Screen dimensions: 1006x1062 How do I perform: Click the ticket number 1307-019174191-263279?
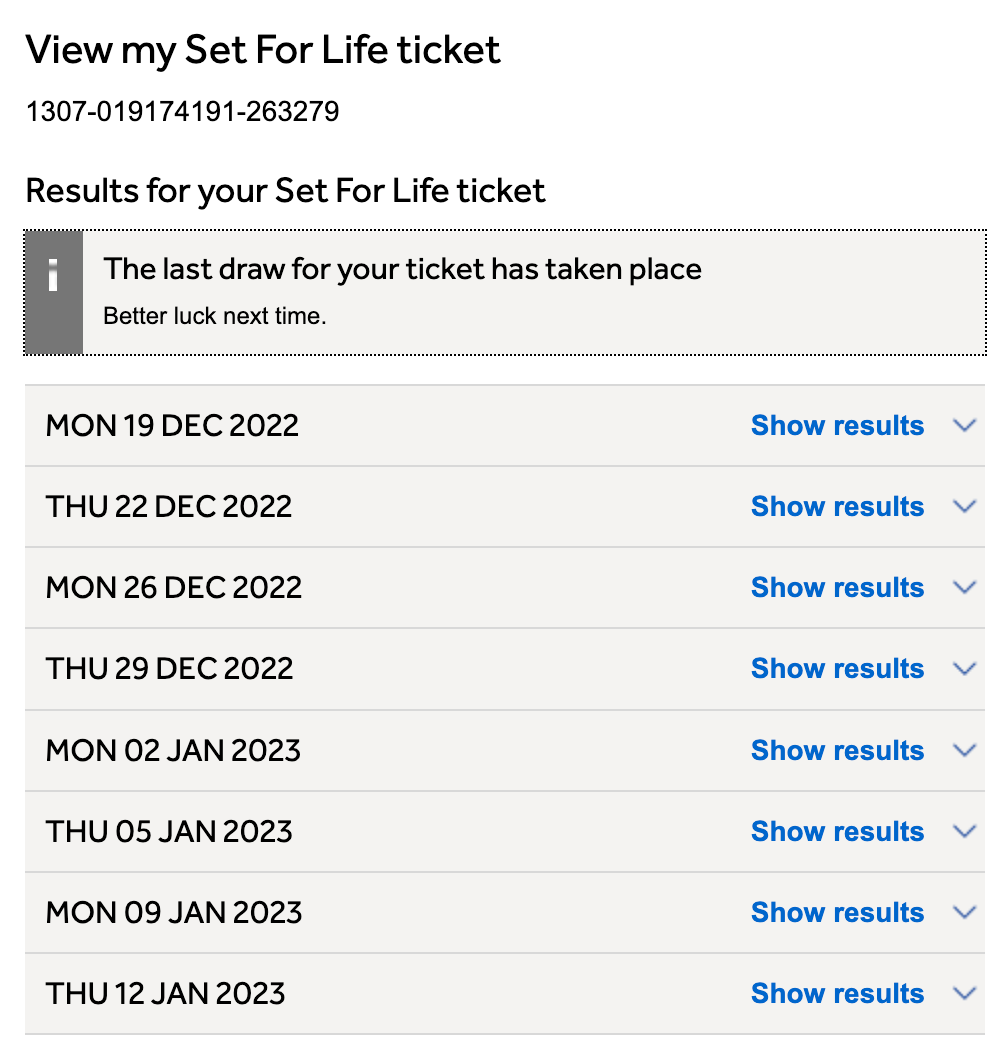coord(182,111)
